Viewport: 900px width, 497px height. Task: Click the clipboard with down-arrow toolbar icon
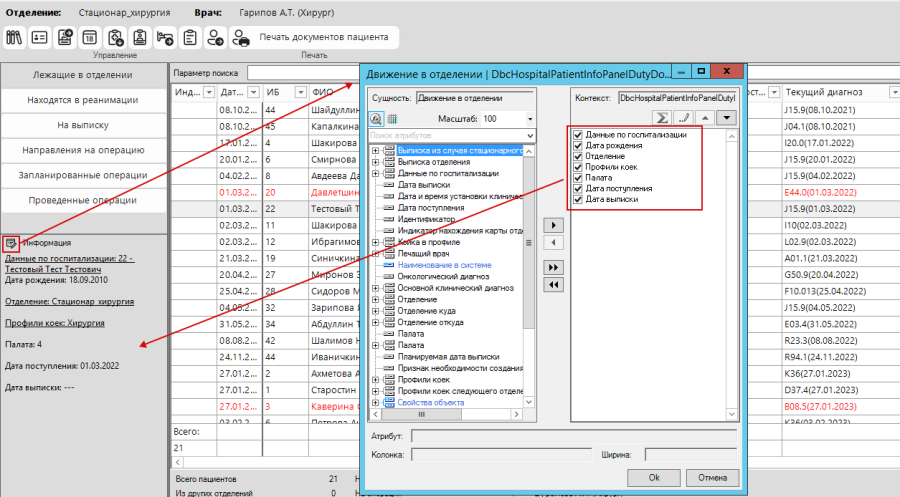click(x=115, y=38)
